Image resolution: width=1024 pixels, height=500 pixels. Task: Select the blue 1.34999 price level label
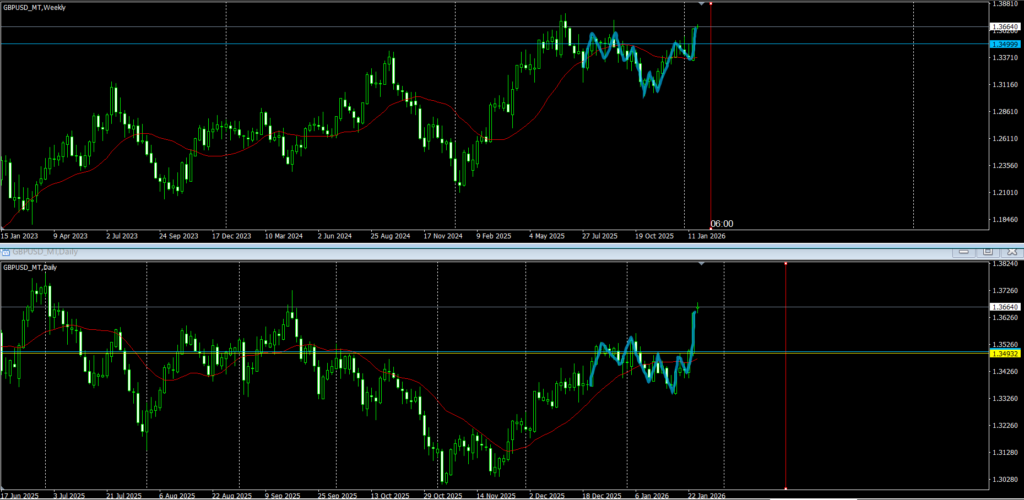tap(1002, 44)
